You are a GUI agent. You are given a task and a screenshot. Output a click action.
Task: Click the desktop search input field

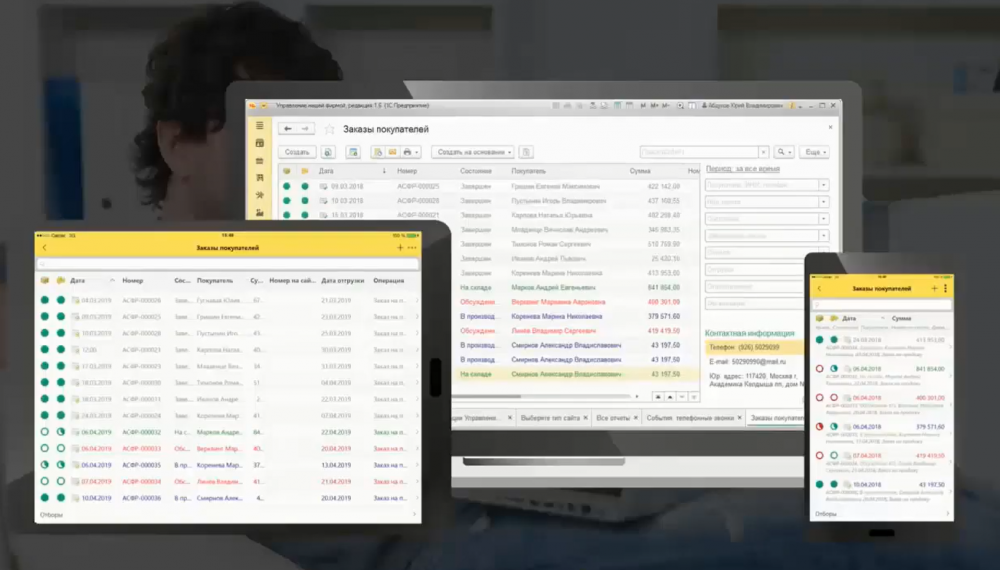point(698,152)
